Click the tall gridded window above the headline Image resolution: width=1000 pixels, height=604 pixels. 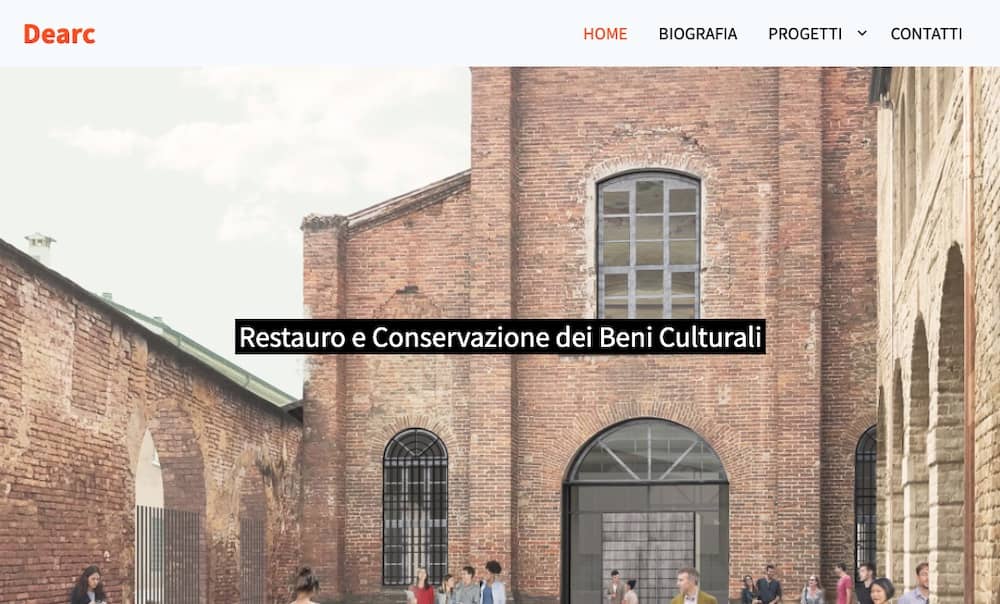(649, 244)
